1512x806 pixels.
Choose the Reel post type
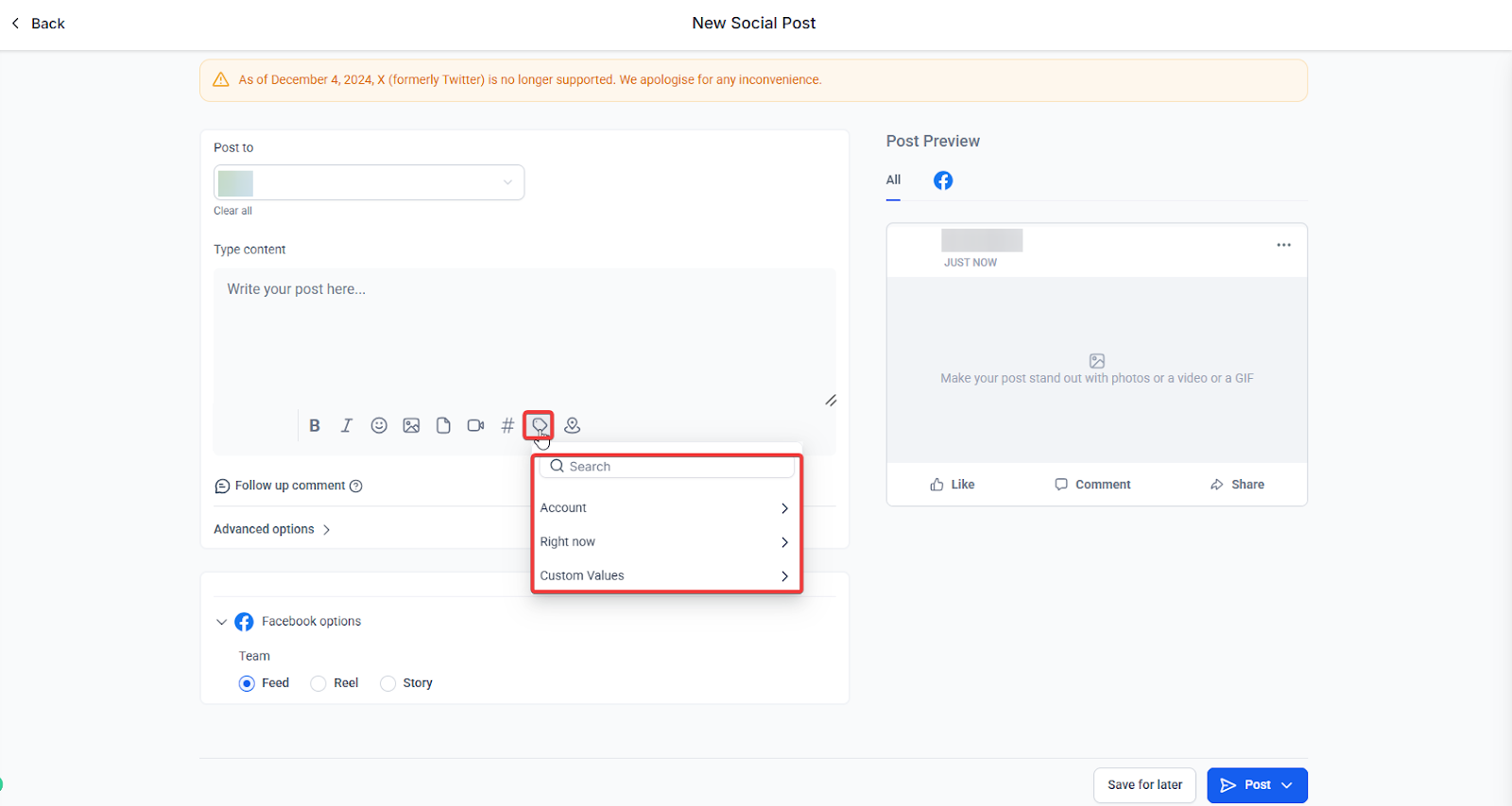tap(318, 683)
